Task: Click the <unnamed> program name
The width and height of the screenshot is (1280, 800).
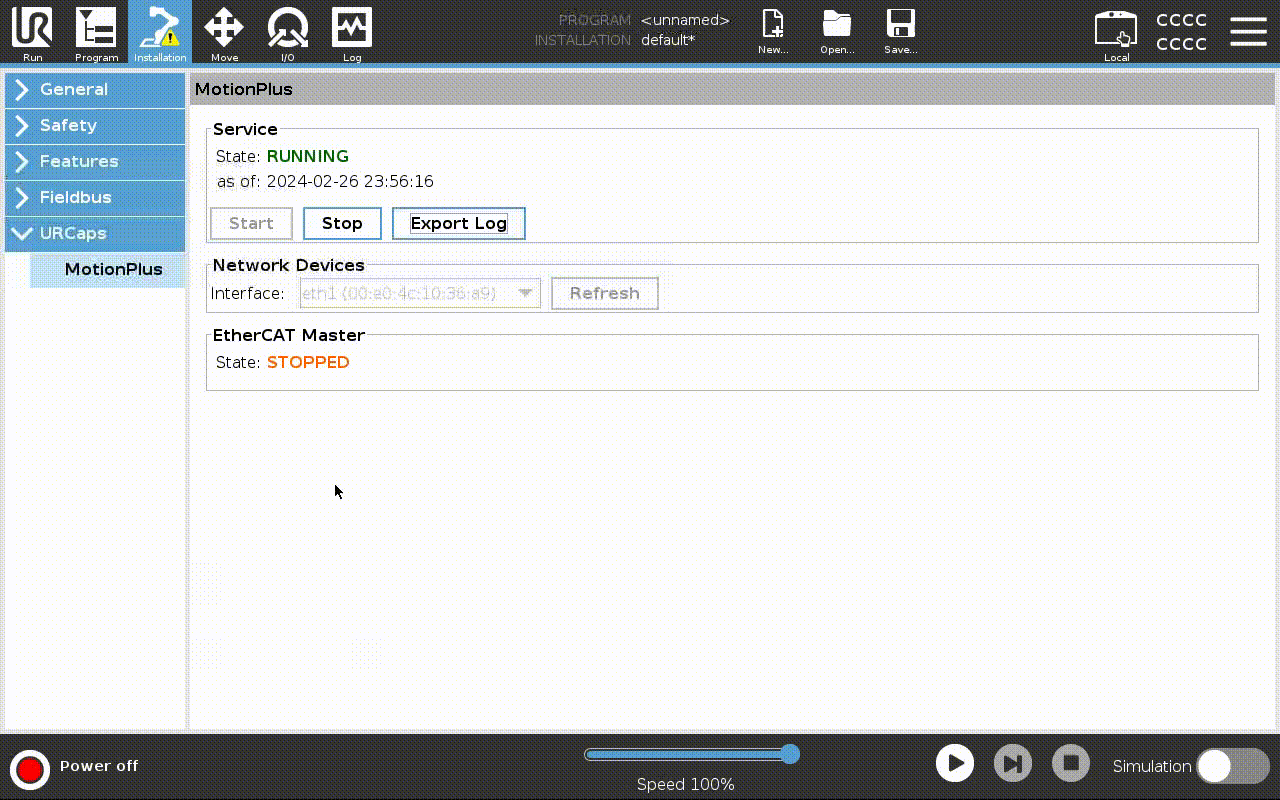Action: tap(685, 20)
